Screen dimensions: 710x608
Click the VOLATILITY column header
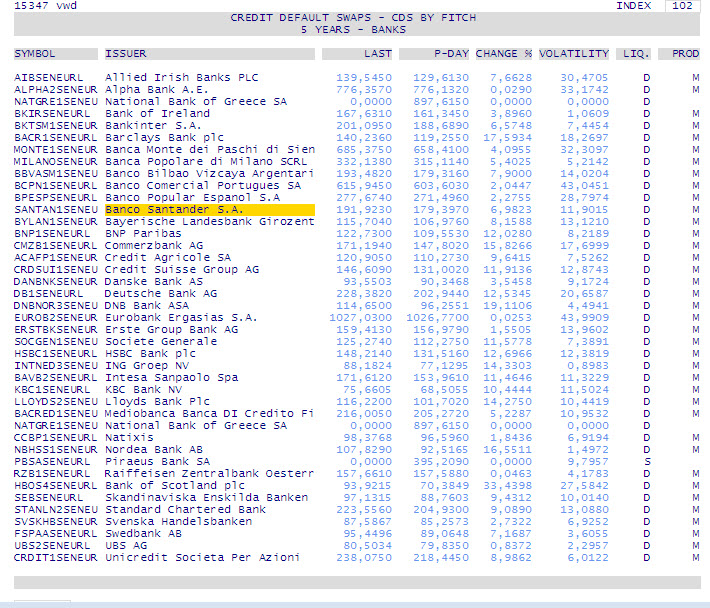[574, 54]
